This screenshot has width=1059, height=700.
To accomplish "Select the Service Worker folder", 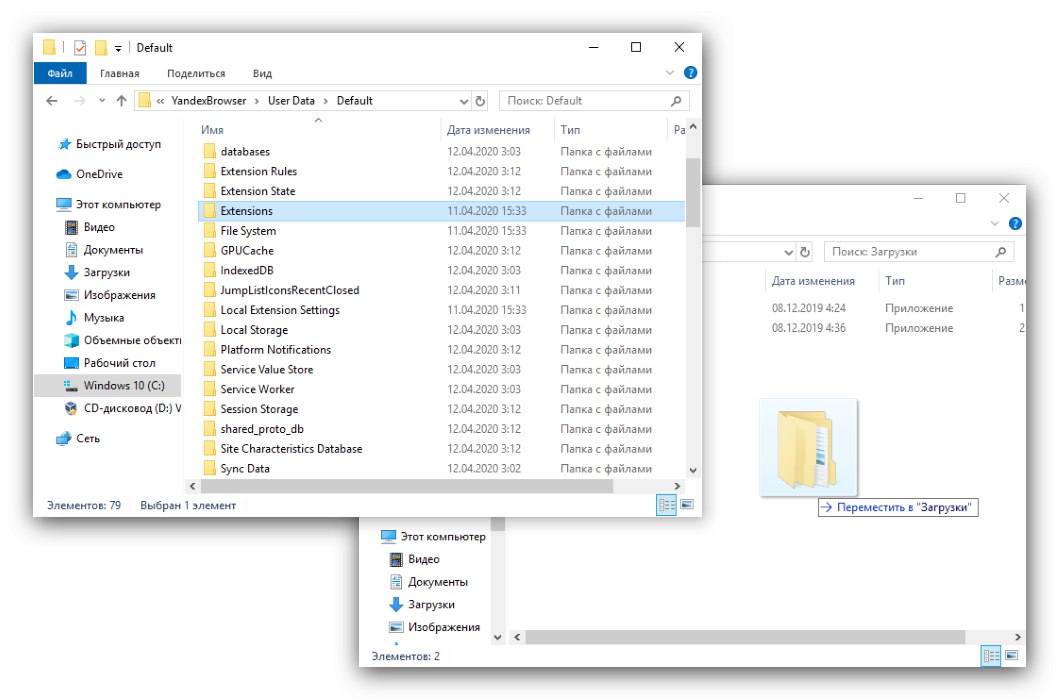I will tap(257, 389).
